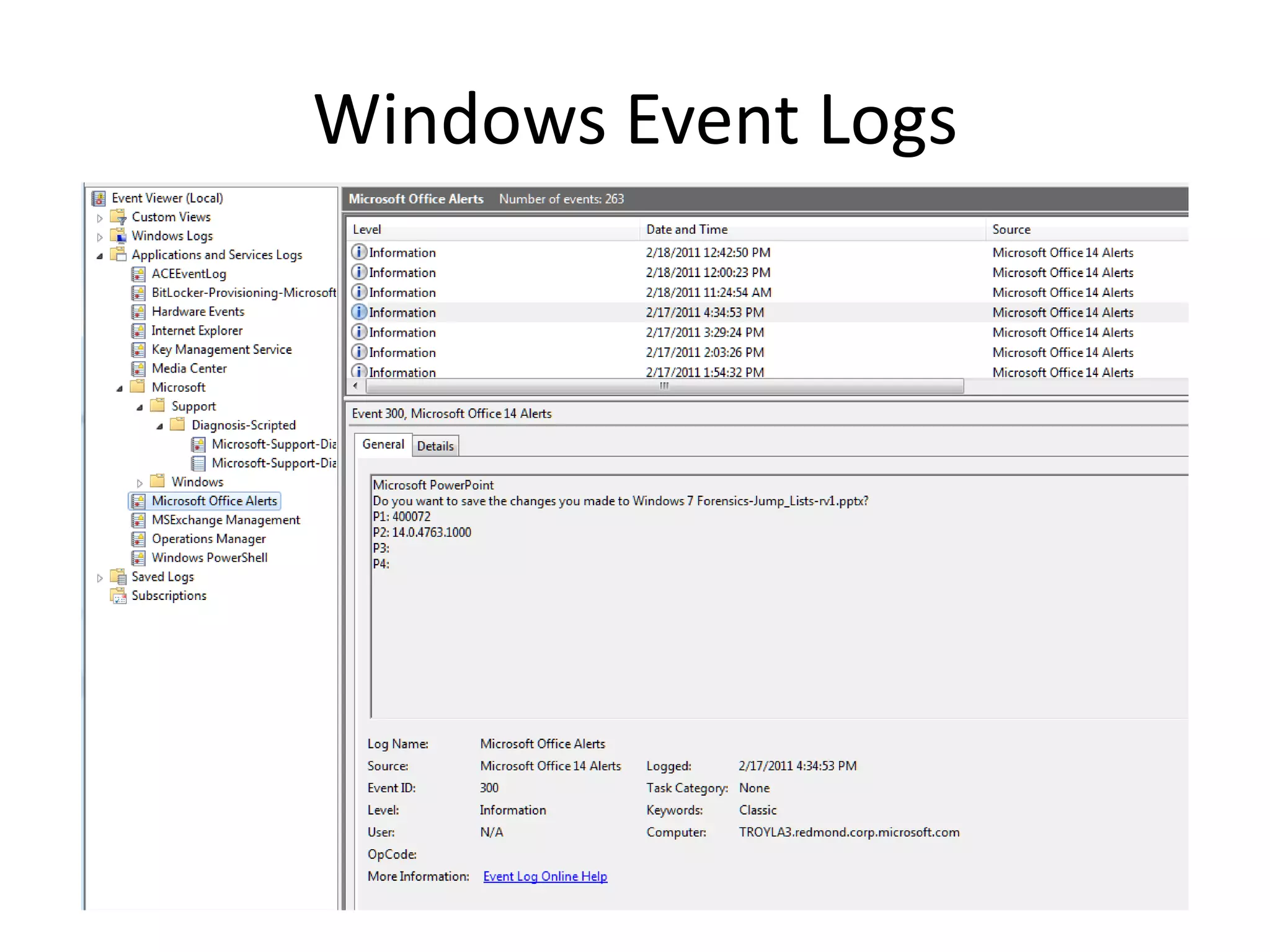Click the Support folder icon
Screen dimensions: 1270x952
click(158, 406)
